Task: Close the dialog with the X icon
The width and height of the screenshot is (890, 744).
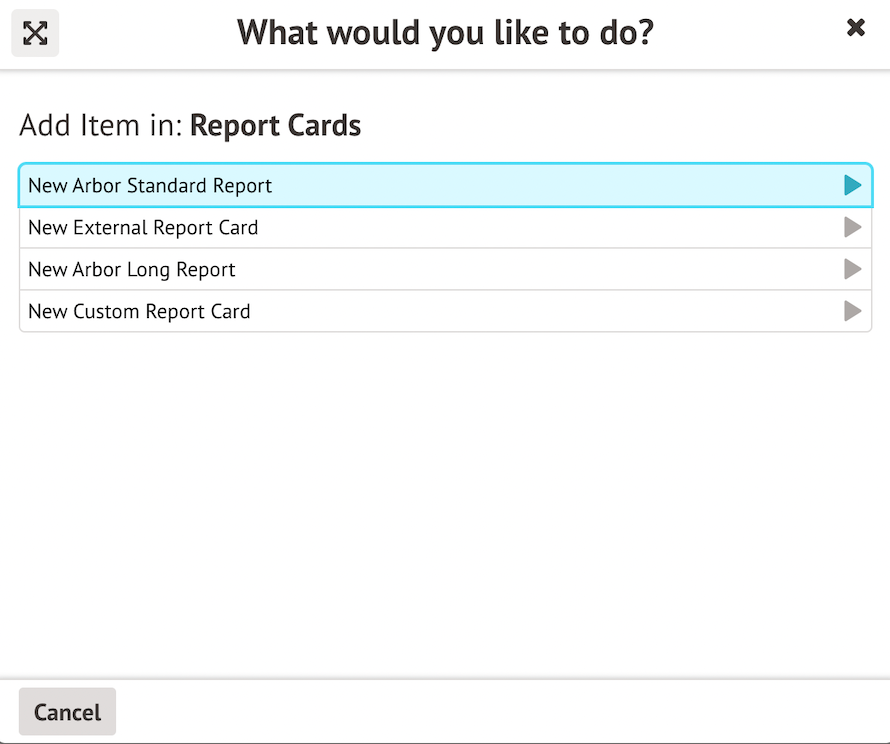Action: click(x=856, y=28)
